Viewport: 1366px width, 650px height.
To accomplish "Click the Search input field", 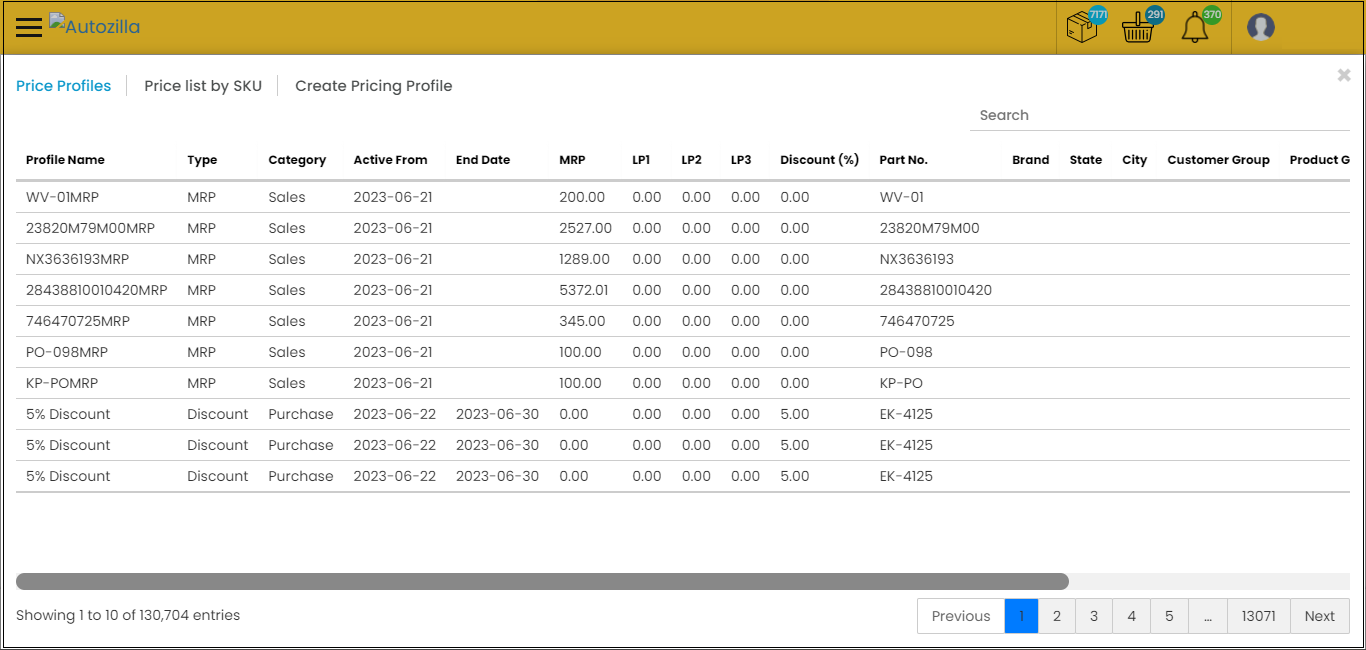I will click(1159, 115).
